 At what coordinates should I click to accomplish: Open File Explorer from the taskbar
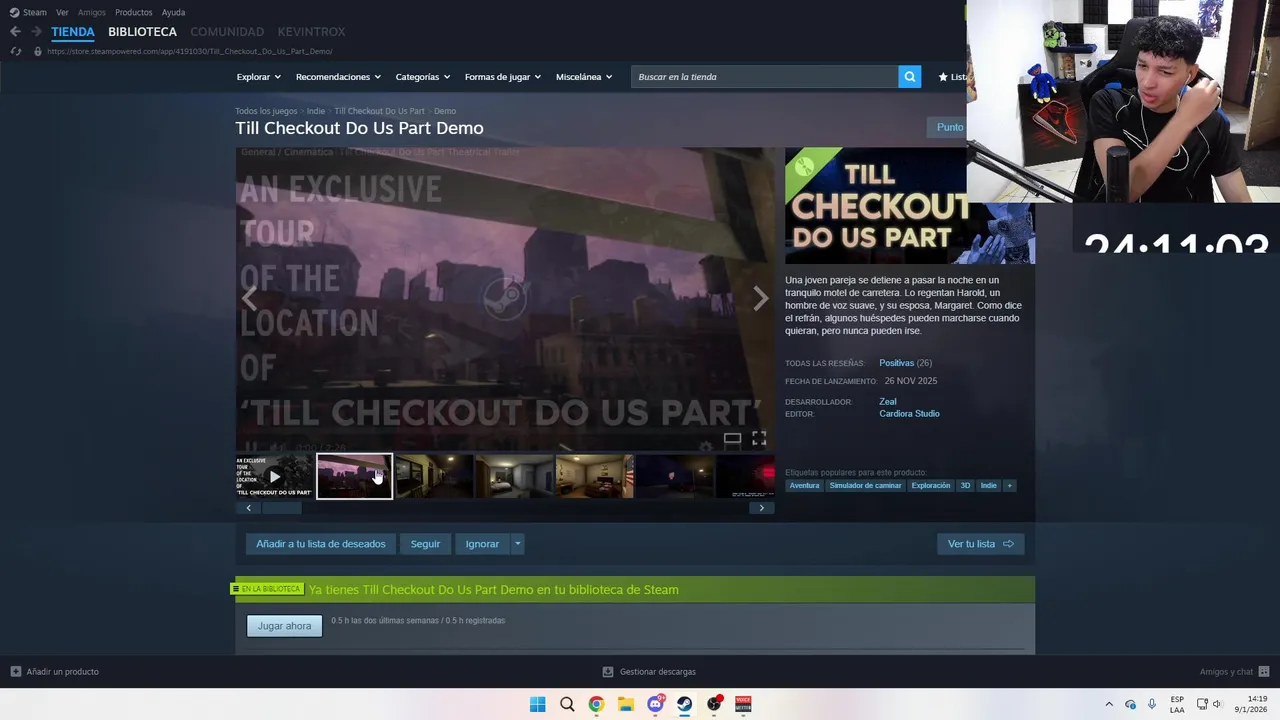(625, 704)
